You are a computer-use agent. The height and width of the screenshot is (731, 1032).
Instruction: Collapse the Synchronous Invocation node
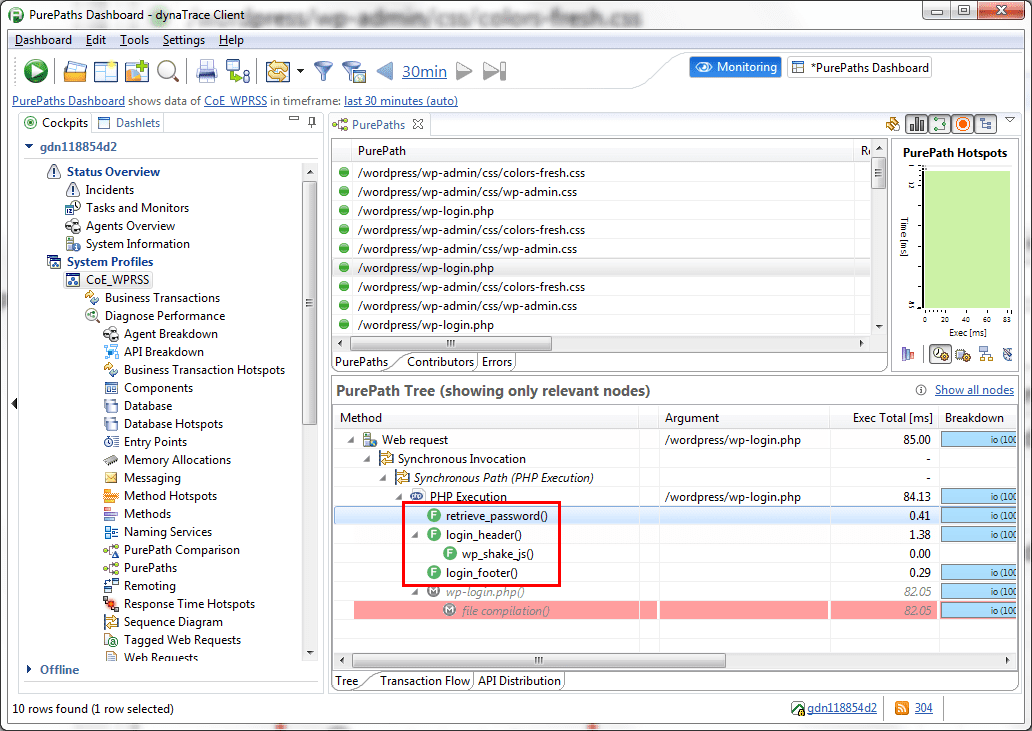pyautogui.click(x=367, y=459)
